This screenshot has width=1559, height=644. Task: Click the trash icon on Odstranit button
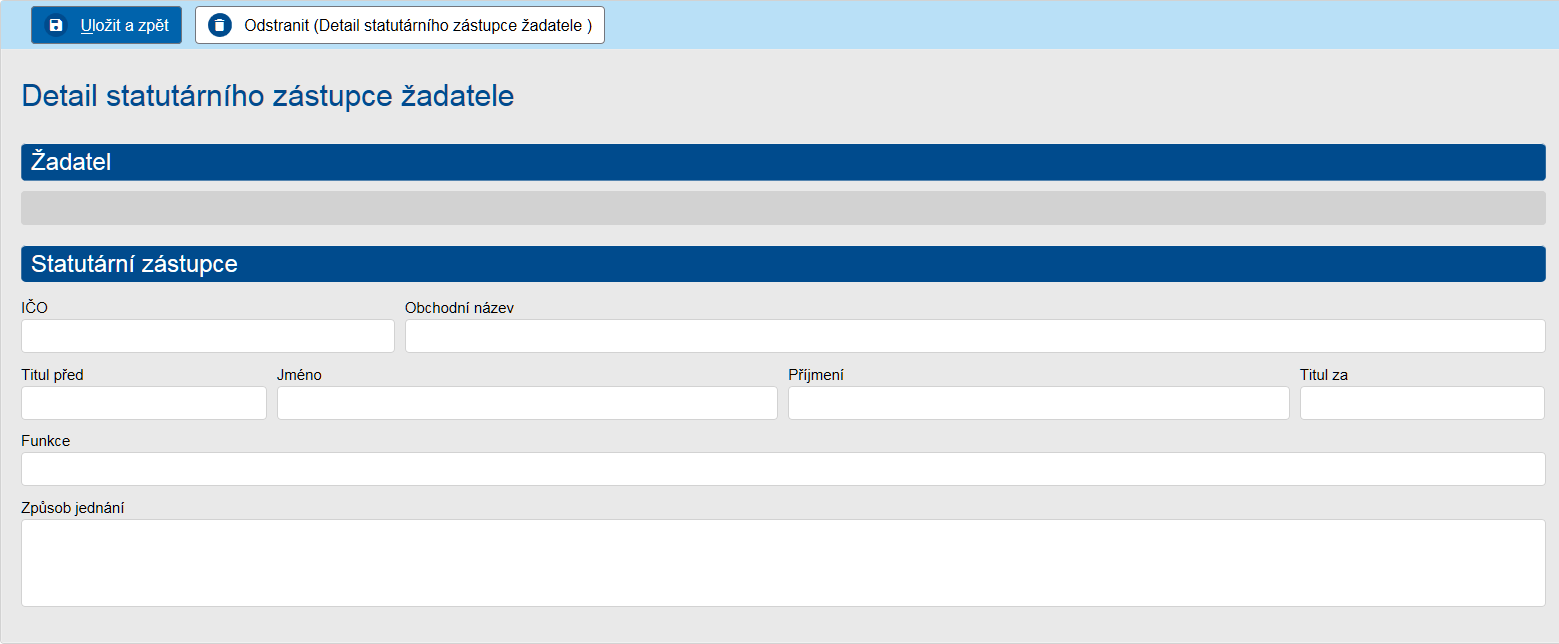coord(219,25)
